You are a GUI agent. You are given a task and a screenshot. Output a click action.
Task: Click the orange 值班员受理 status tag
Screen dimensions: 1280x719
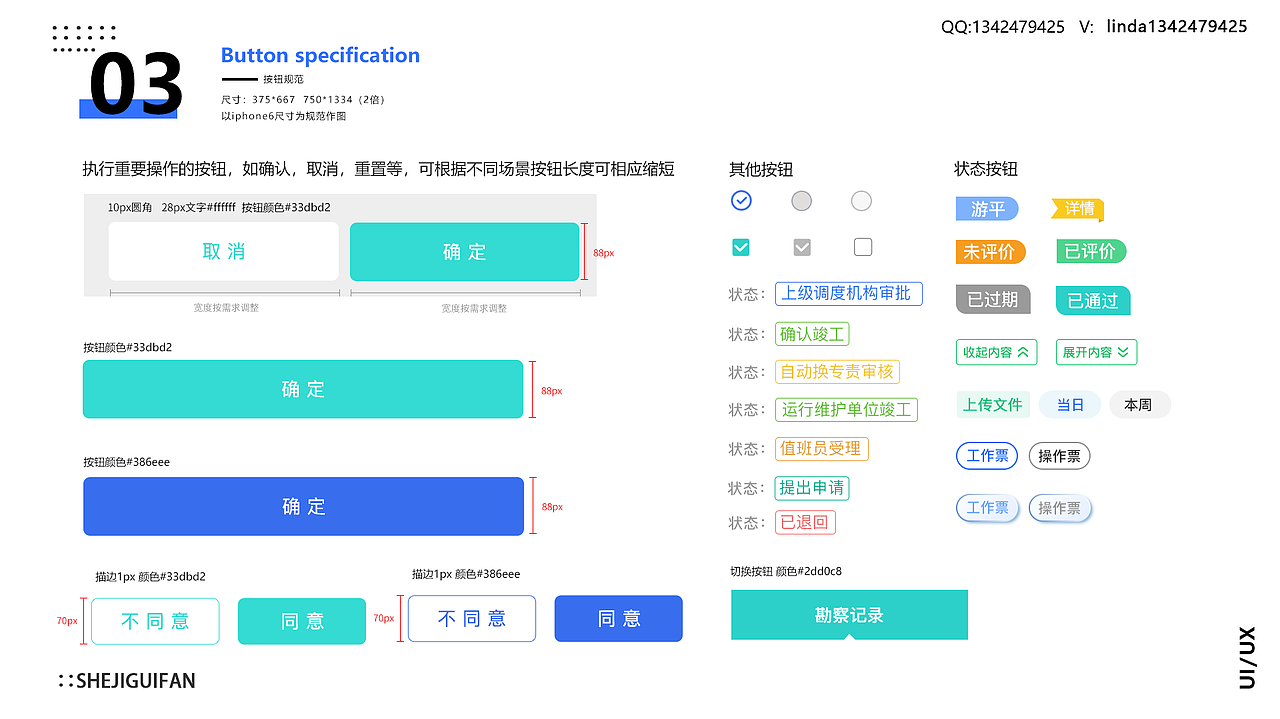[x=822, y=449]
